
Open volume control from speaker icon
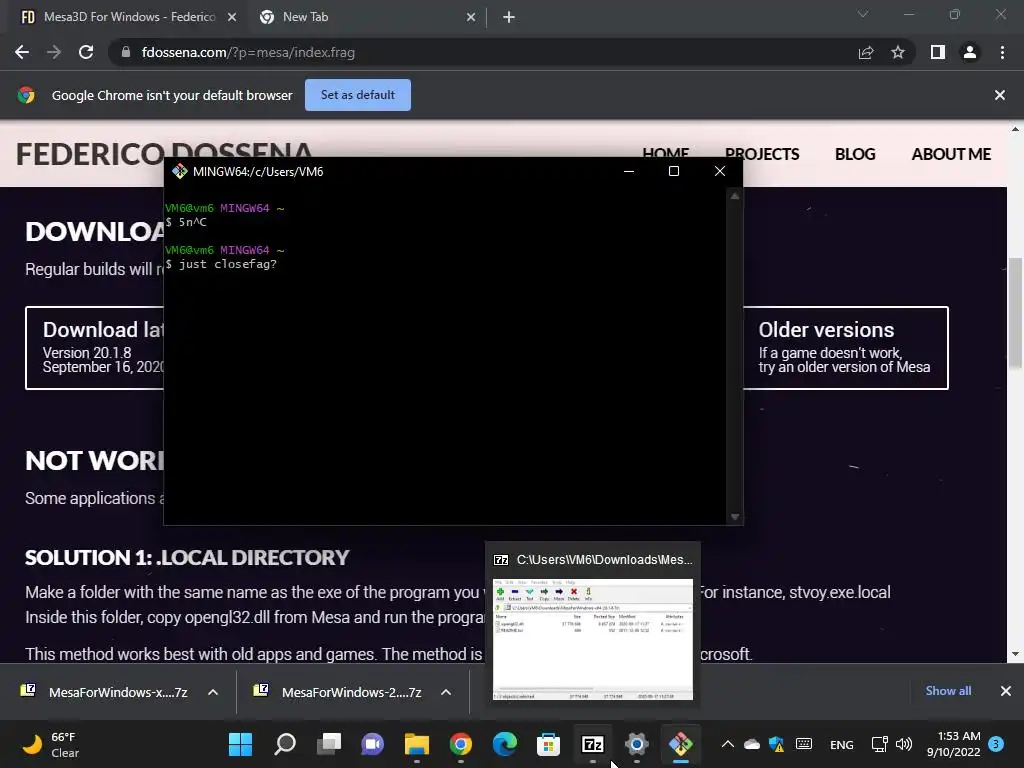904,744
